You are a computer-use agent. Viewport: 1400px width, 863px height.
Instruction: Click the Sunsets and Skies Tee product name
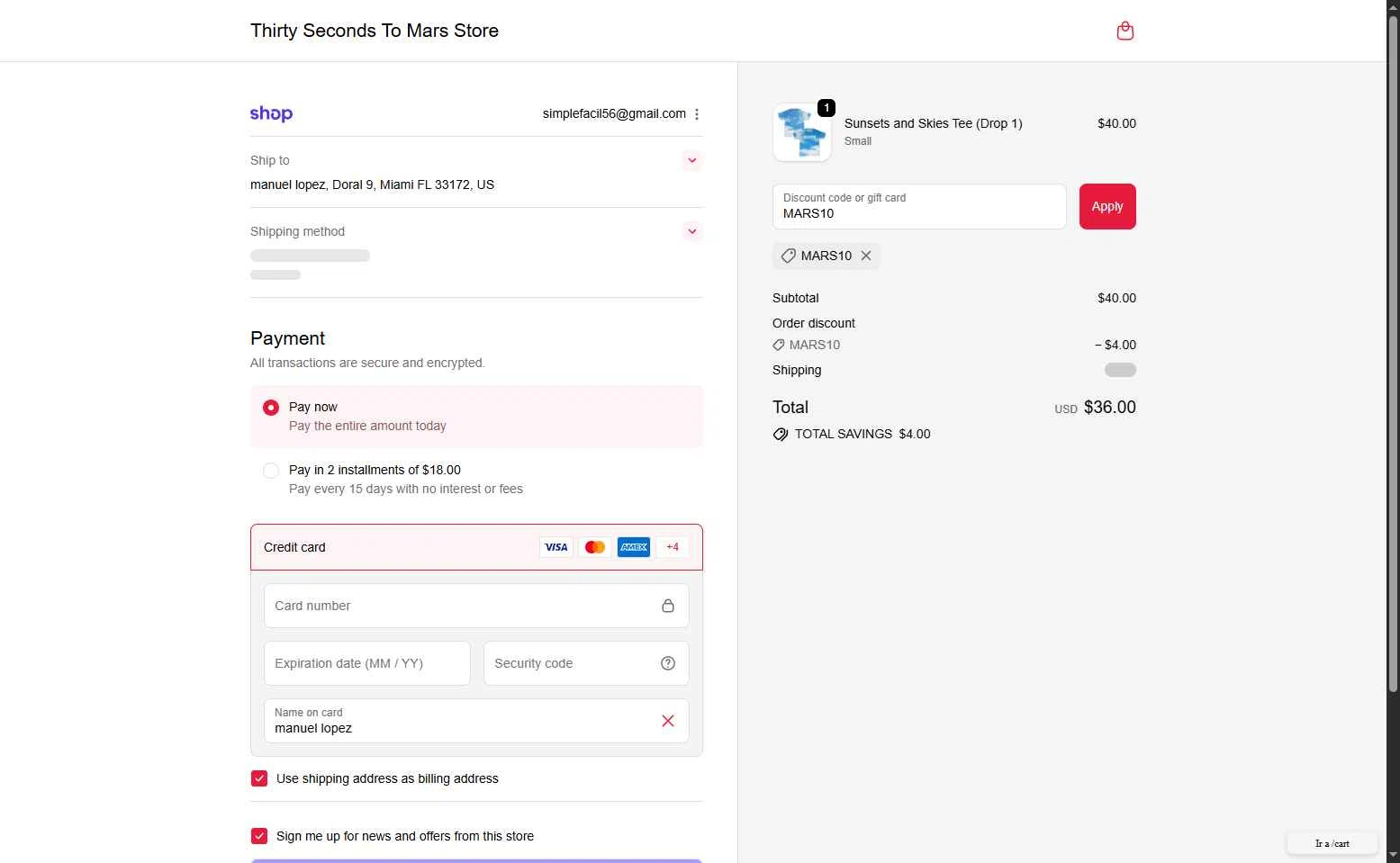934,123
